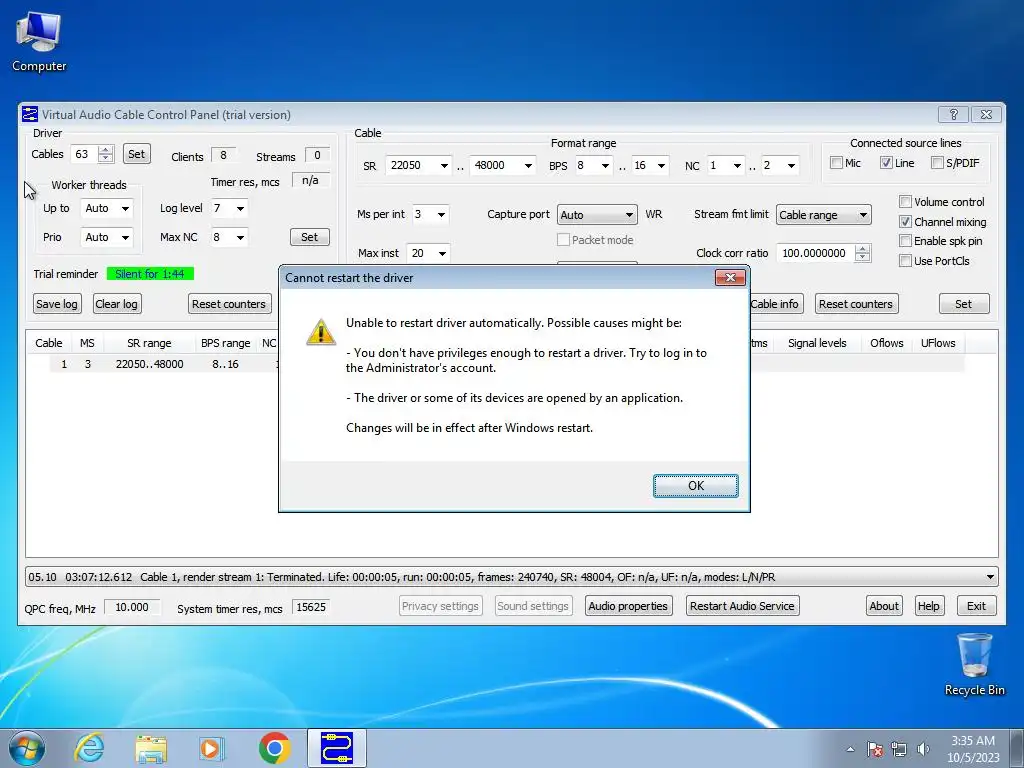The width and height of the screenshot is (1024, 768).
Task: Click the About button
Action: [884, 606]
